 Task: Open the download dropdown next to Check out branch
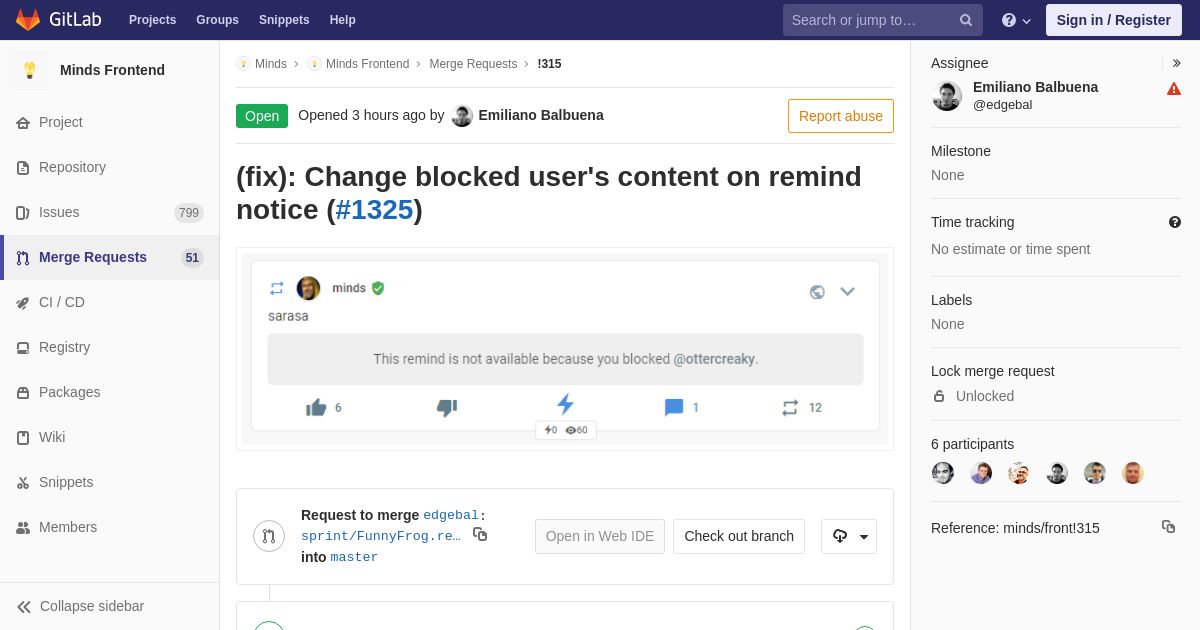pos(849,536)
